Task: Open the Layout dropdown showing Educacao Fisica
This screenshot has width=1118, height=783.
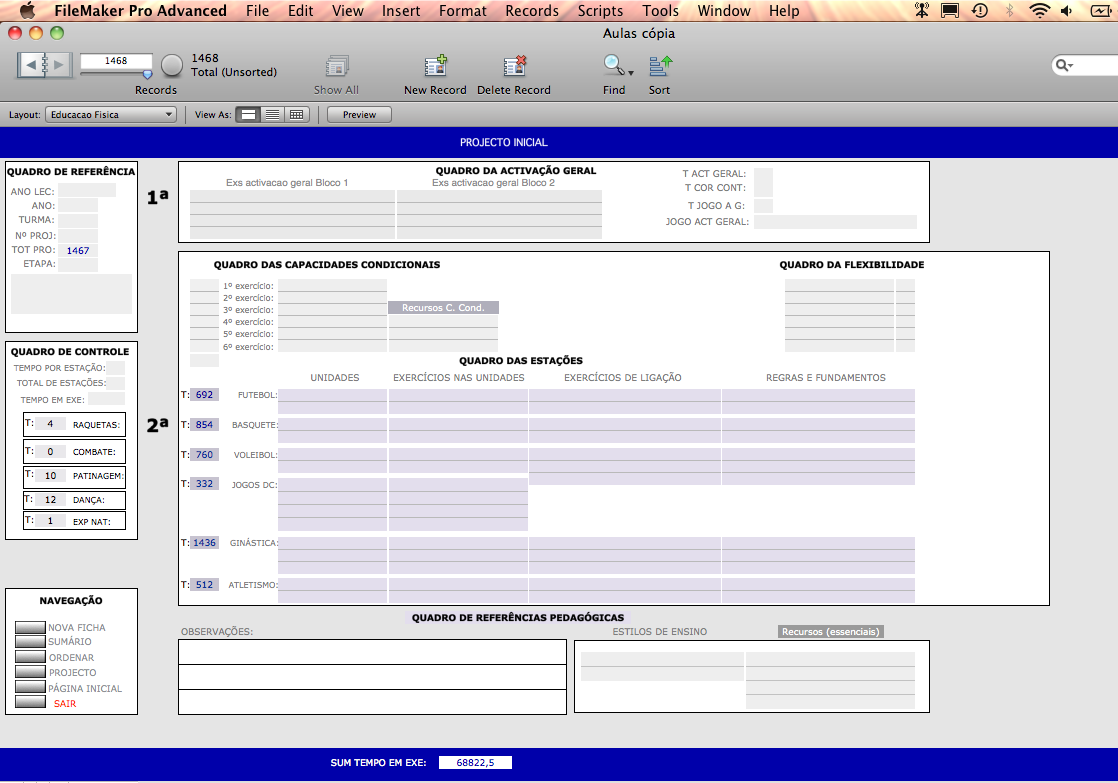Action: coord(110,115)
